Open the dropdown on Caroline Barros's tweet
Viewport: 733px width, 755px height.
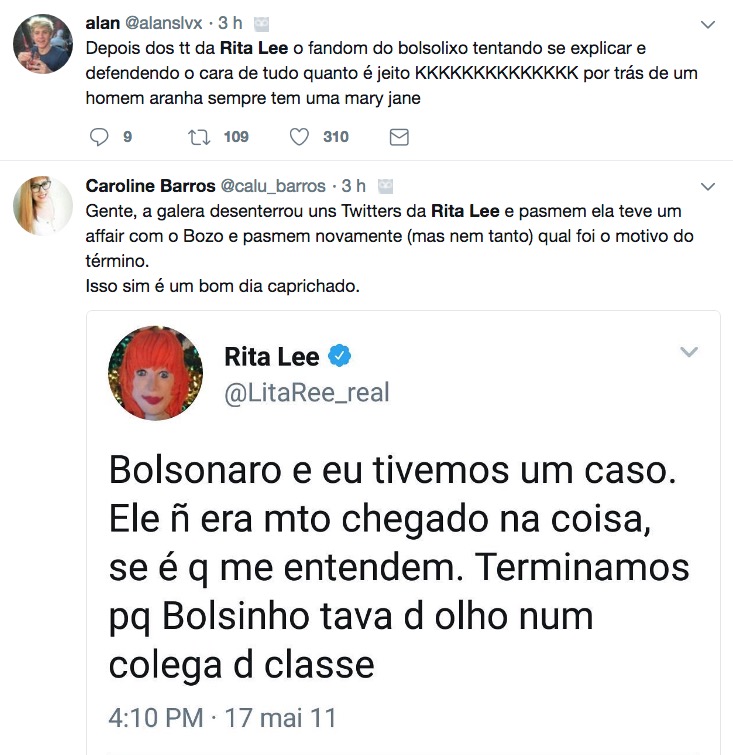[x=708, y=186]
